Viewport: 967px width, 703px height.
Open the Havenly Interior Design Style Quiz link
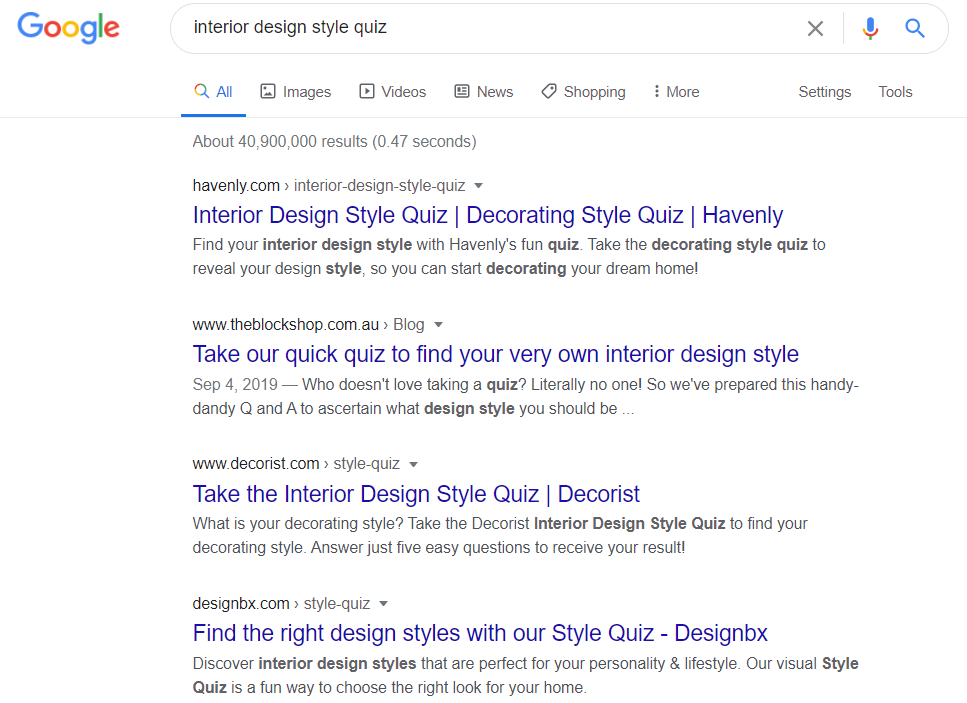488,215
